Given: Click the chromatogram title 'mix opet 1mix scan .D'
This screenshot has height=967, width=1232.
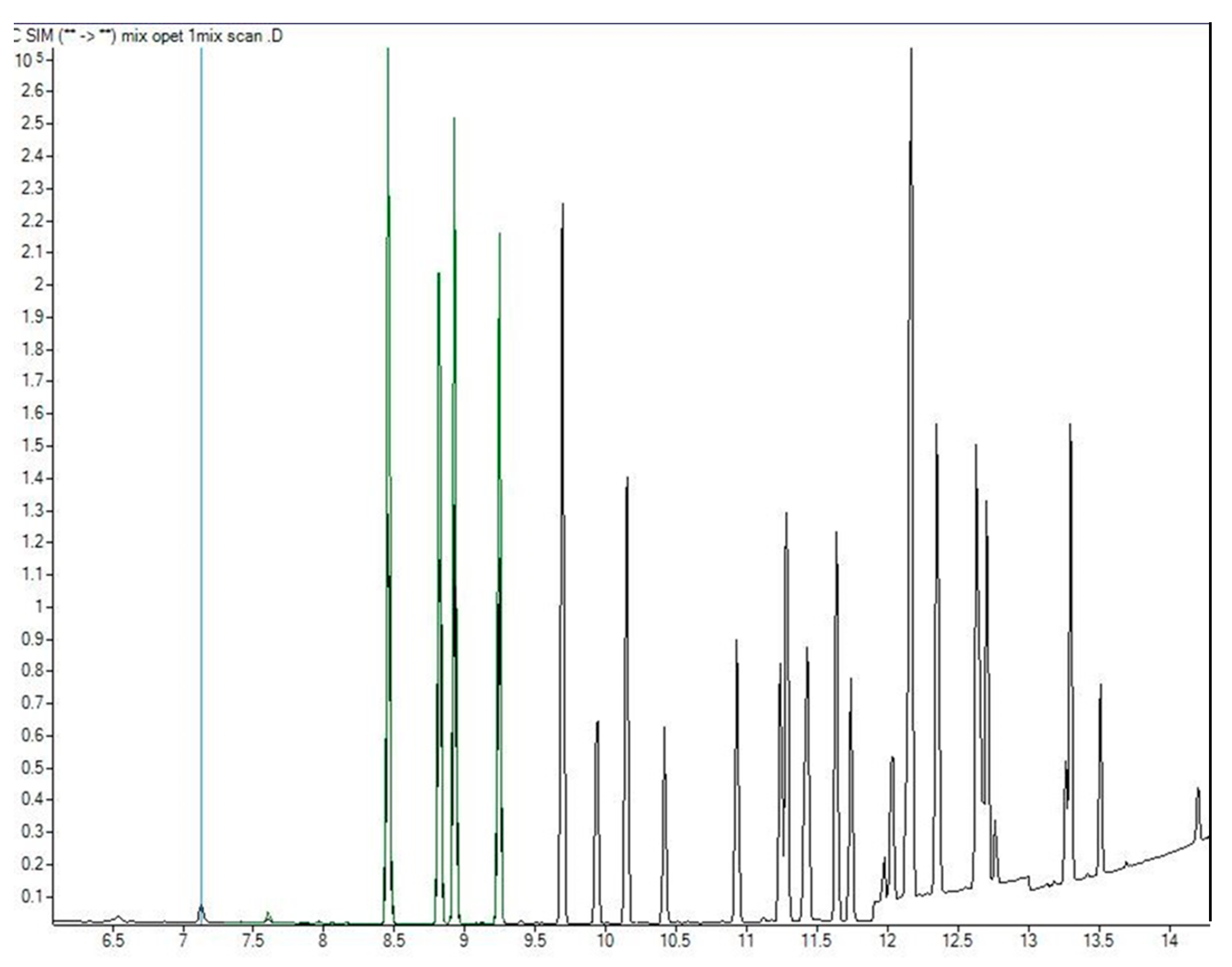Looking at the screenshot, I should 202,36.
